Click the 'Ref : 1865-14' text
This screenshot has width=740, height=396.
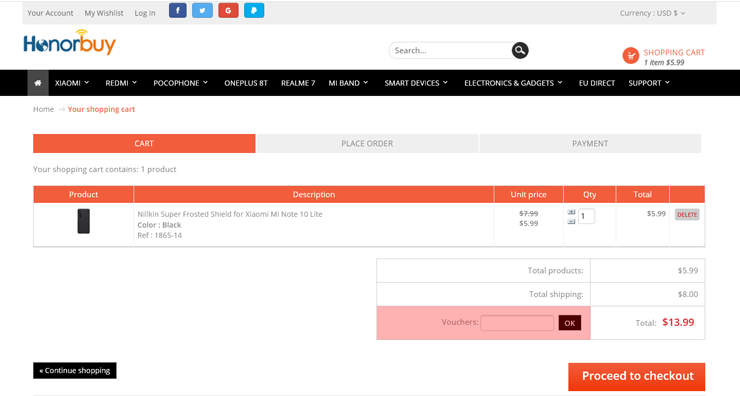tap(160, 235)
